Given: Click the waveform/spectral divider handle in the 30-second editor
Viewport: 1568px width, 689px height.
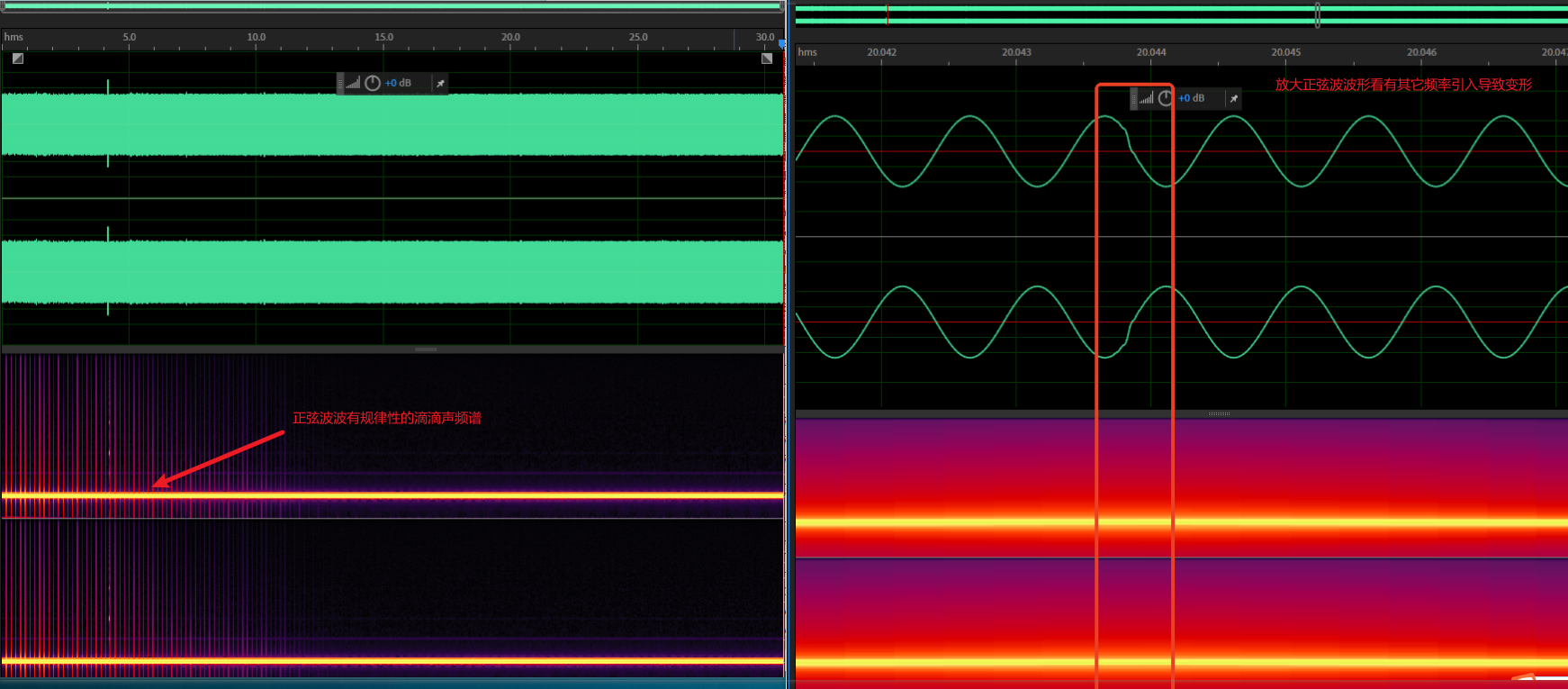Looking at the screenshot, I should click(x=426, y=349).
